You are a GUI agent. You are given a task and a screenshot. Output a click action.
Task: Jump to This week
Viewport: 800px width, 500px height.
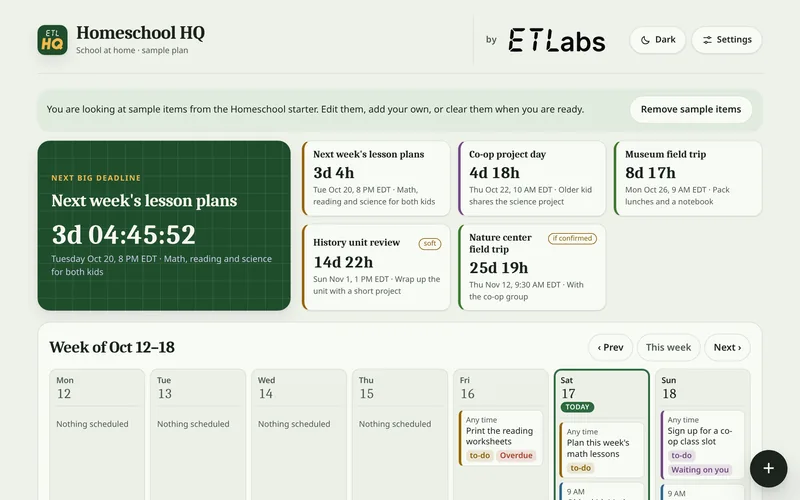pyautogui.click(x=668, y=347)
